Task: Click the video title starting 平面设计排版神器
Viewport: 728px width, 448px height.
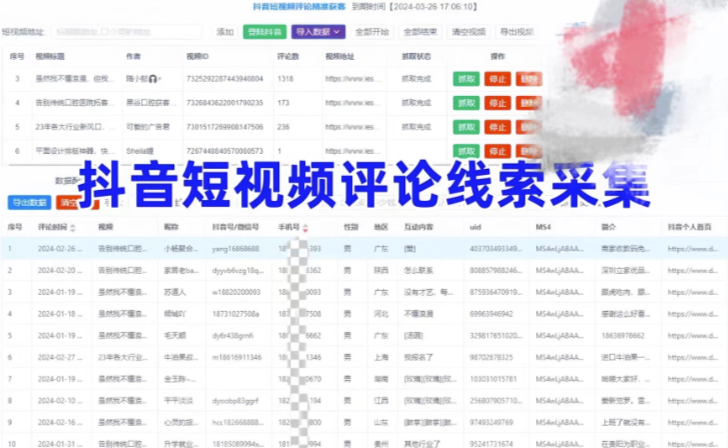Action: point(74,151)
